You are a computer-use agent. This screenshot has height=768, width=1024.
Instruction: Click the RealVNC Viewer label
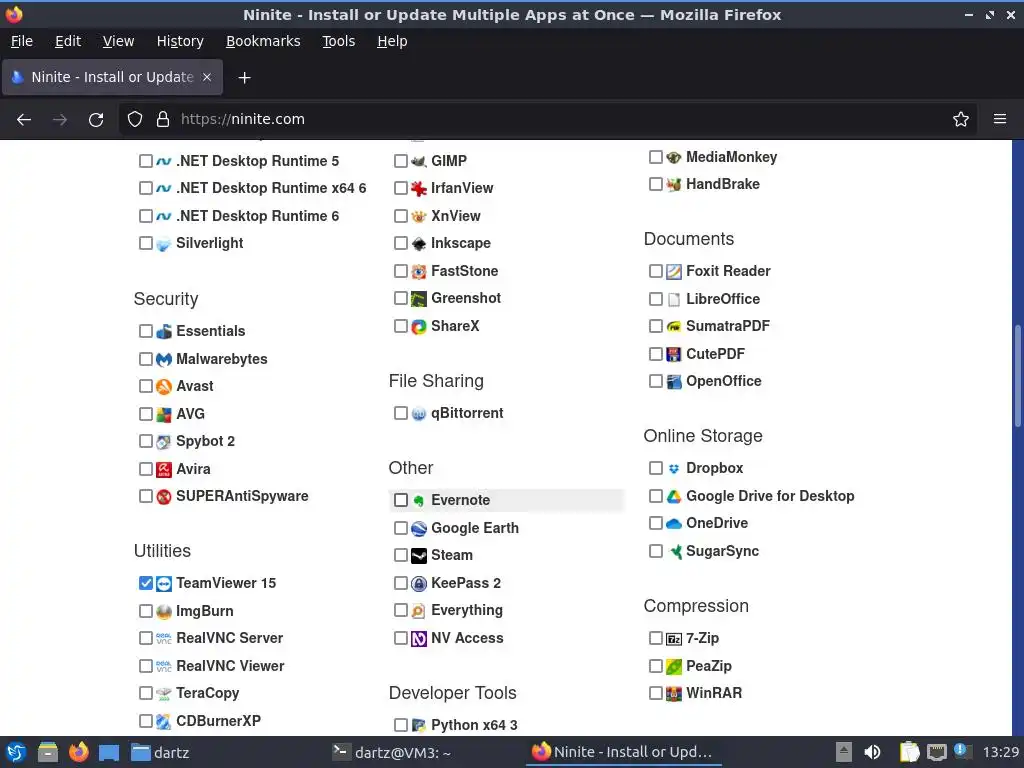coord(231,666)
